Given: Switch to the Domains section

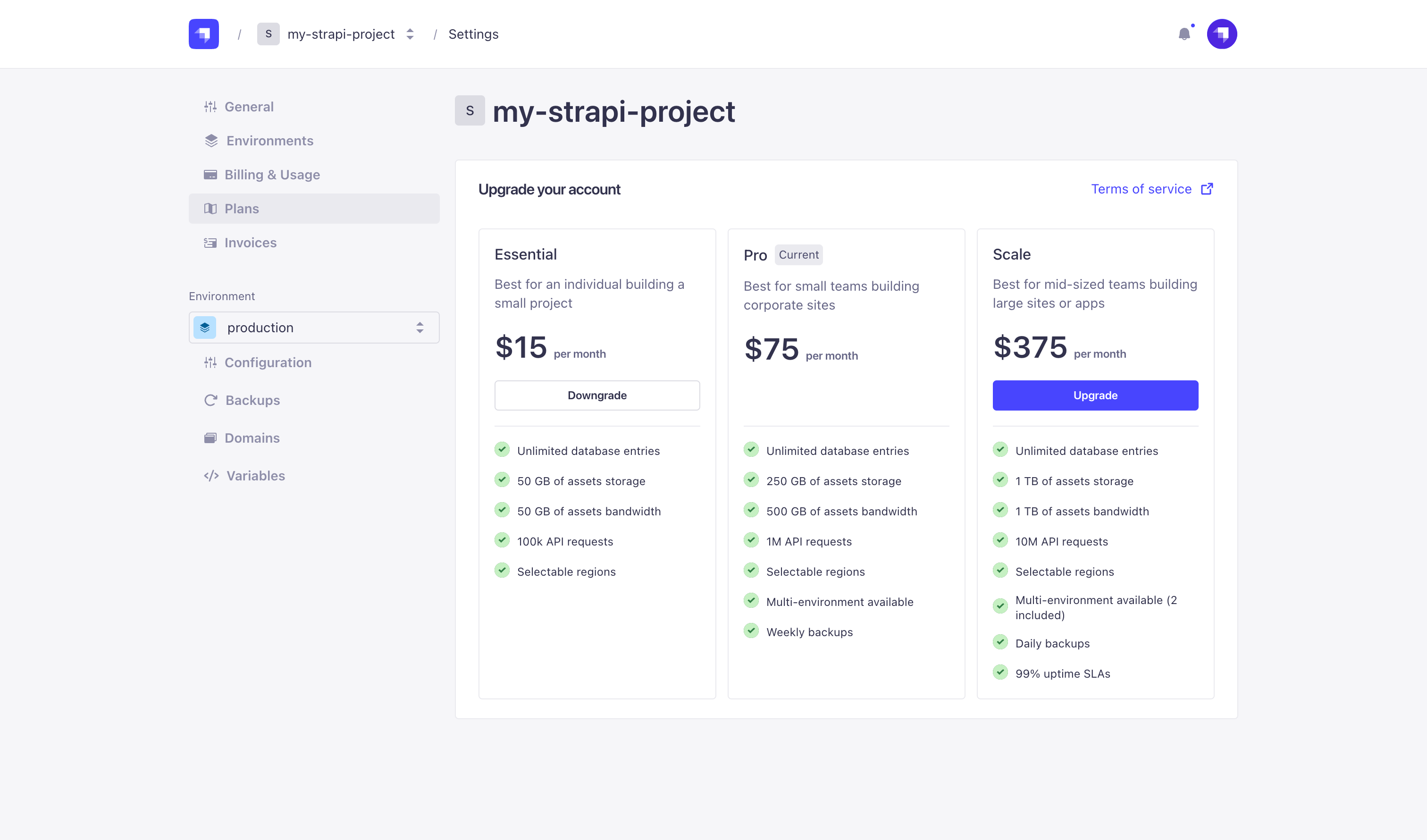Looking at the screenshot, I should point(252,438).
